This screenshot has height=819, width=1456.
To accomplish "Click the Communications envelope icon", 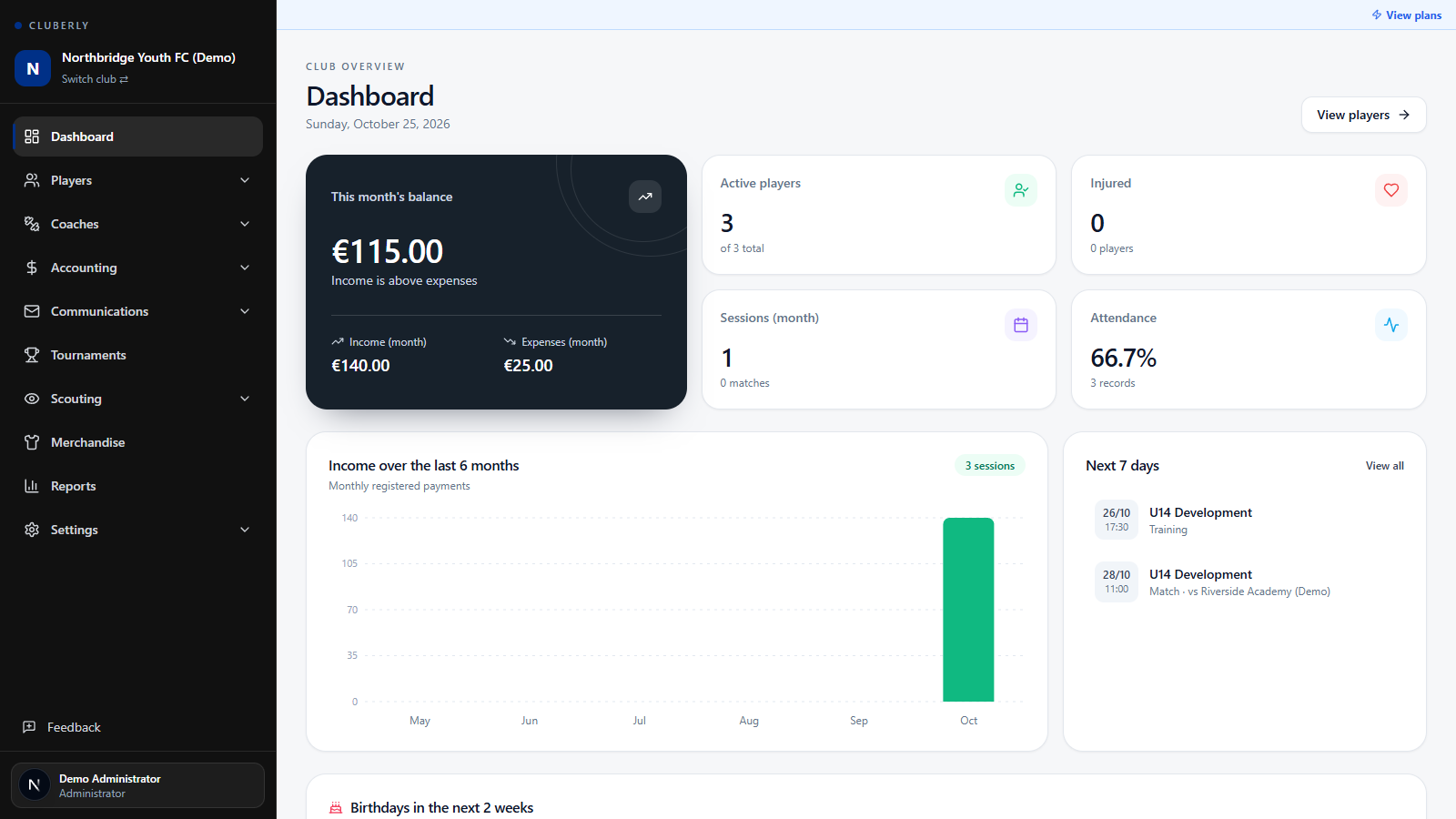I will (32, 311).
